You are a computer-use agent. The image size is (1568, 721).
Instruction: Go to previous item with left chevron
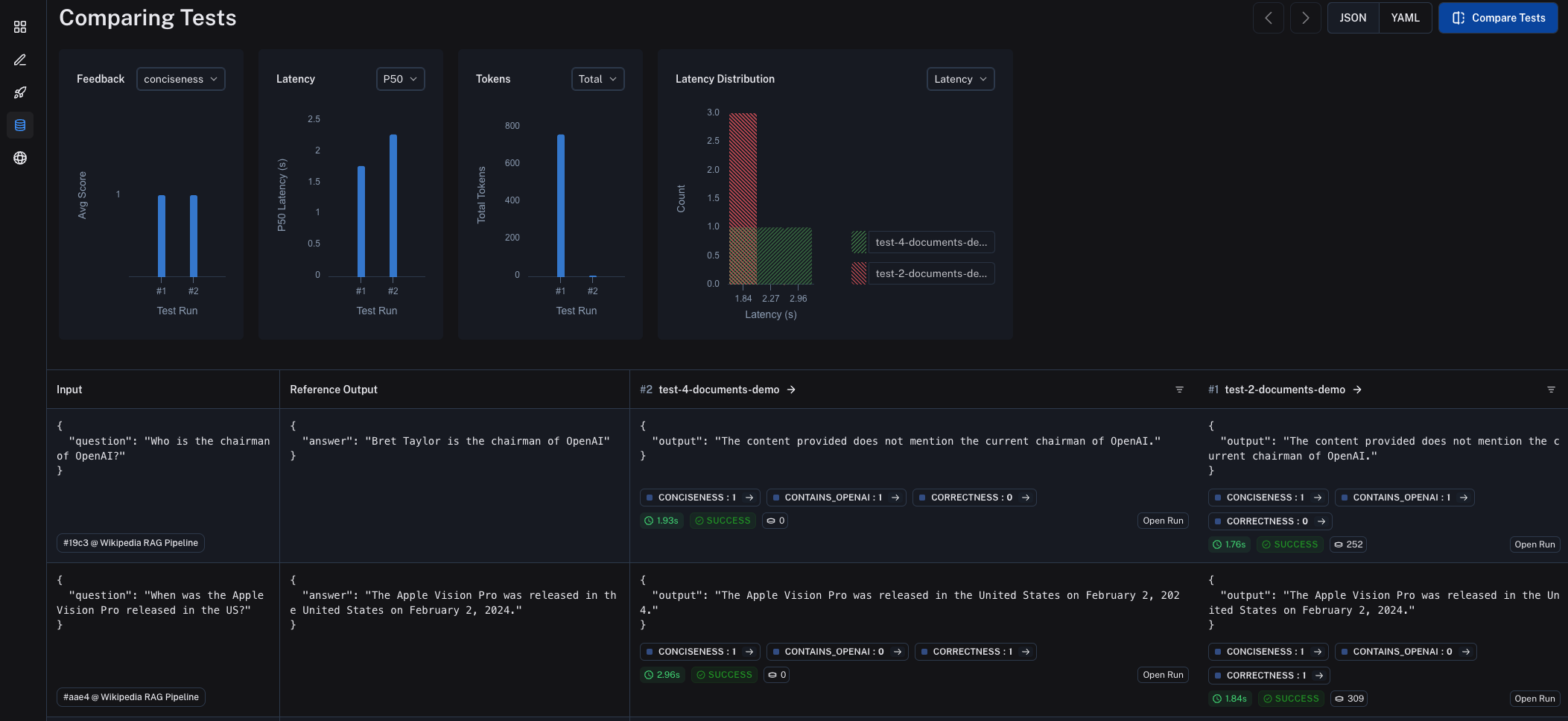[x=1268, y=18]
